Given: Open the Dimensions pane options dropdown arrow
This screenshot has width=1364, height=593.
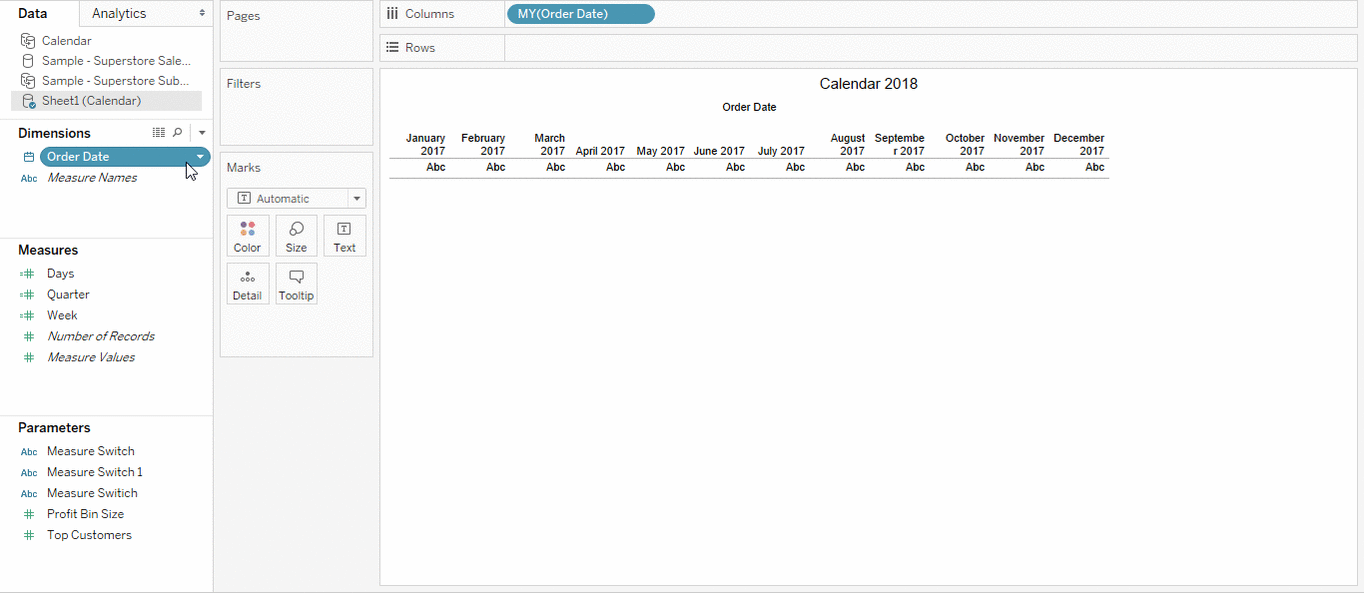Looking at the screenshot, I should click(x=200, y=132).
